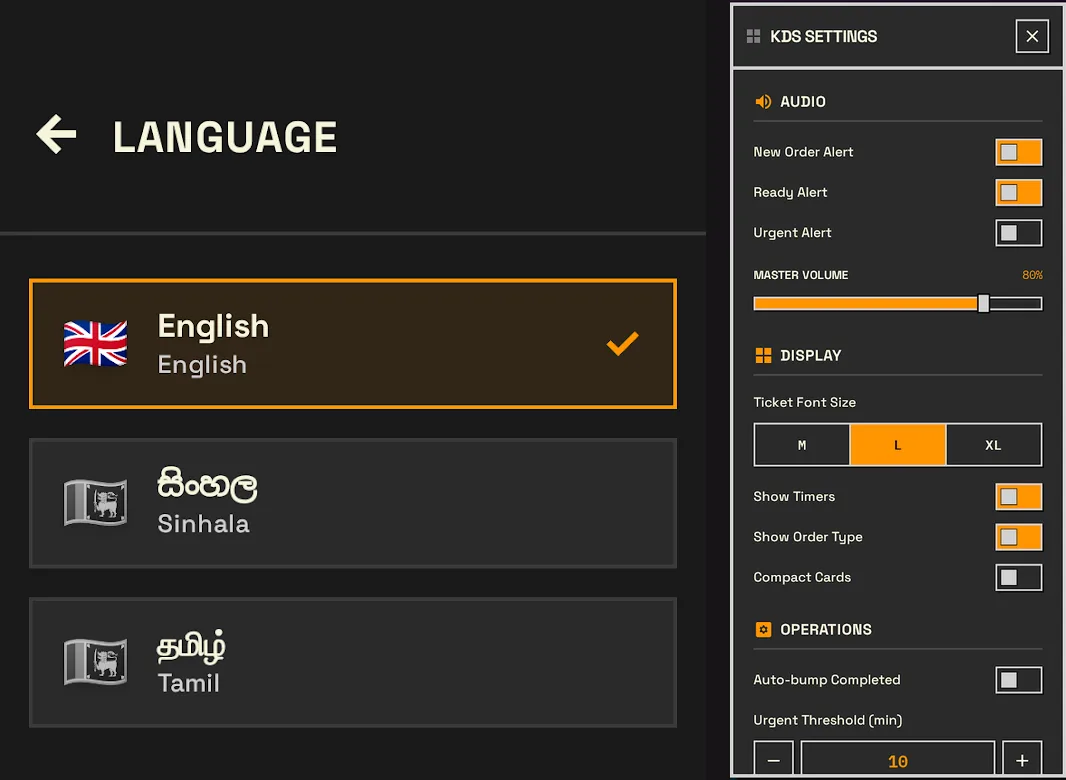
Task: Enable the Compact Cards switch
Action: click(x=1018, y=577)
